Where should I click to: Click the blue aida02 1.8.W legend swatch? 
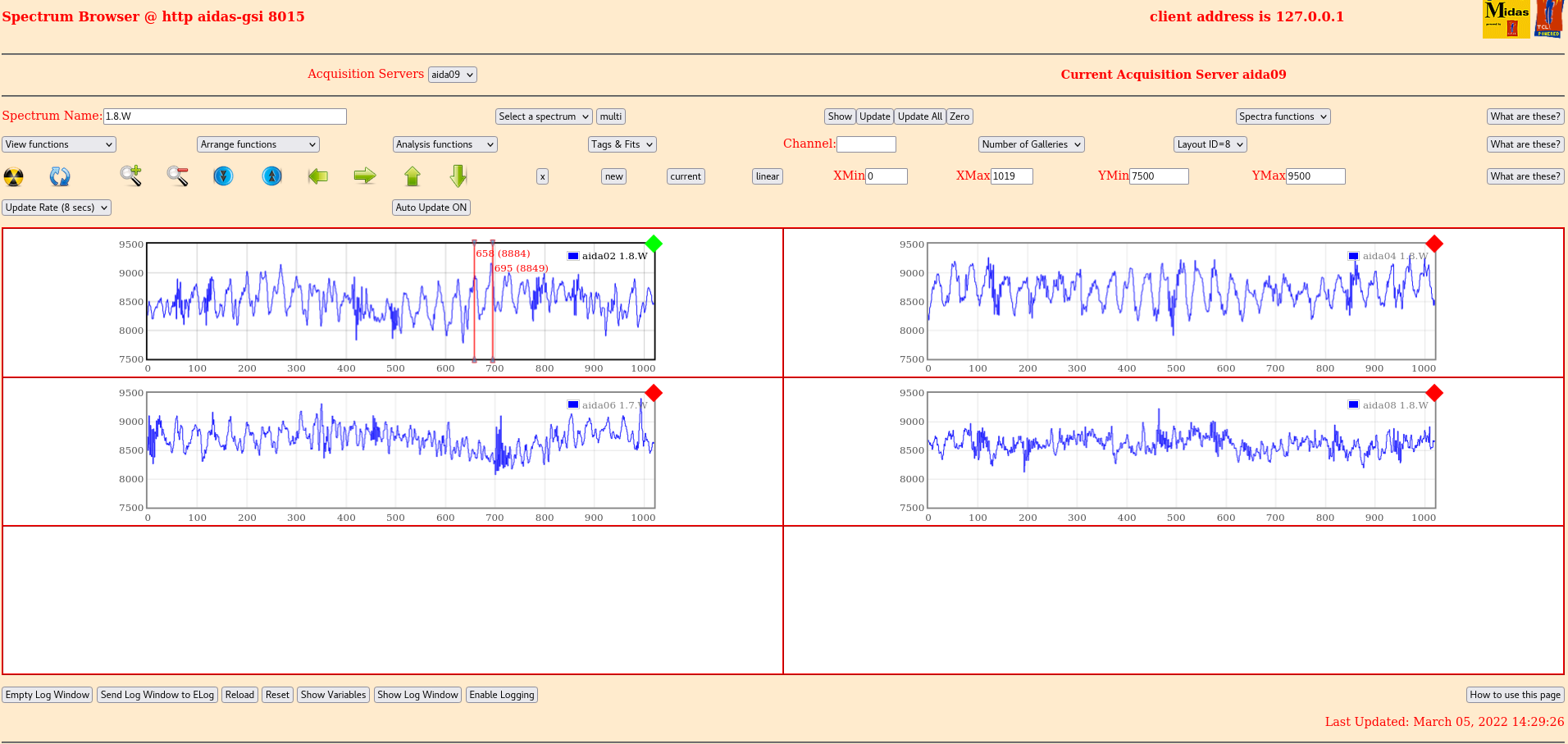[x=573, y=256]
